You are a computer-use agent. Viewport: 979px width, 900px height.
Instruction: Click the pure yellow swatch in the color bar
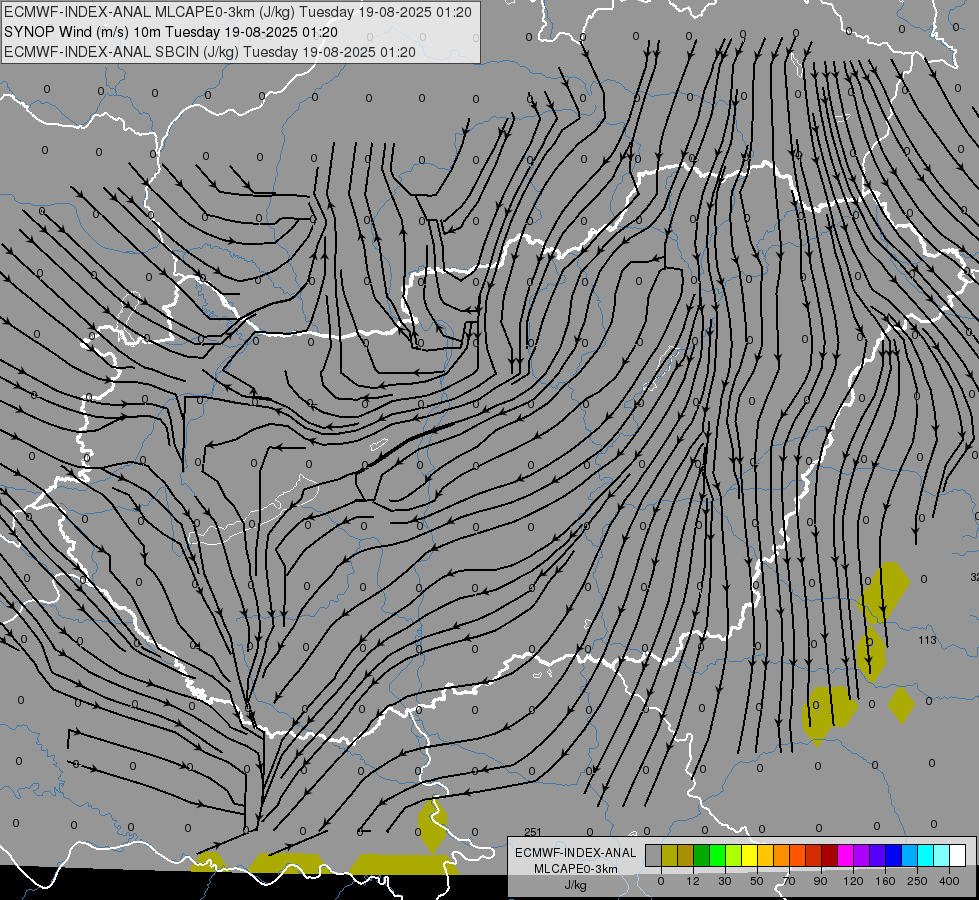click(750, 855)
